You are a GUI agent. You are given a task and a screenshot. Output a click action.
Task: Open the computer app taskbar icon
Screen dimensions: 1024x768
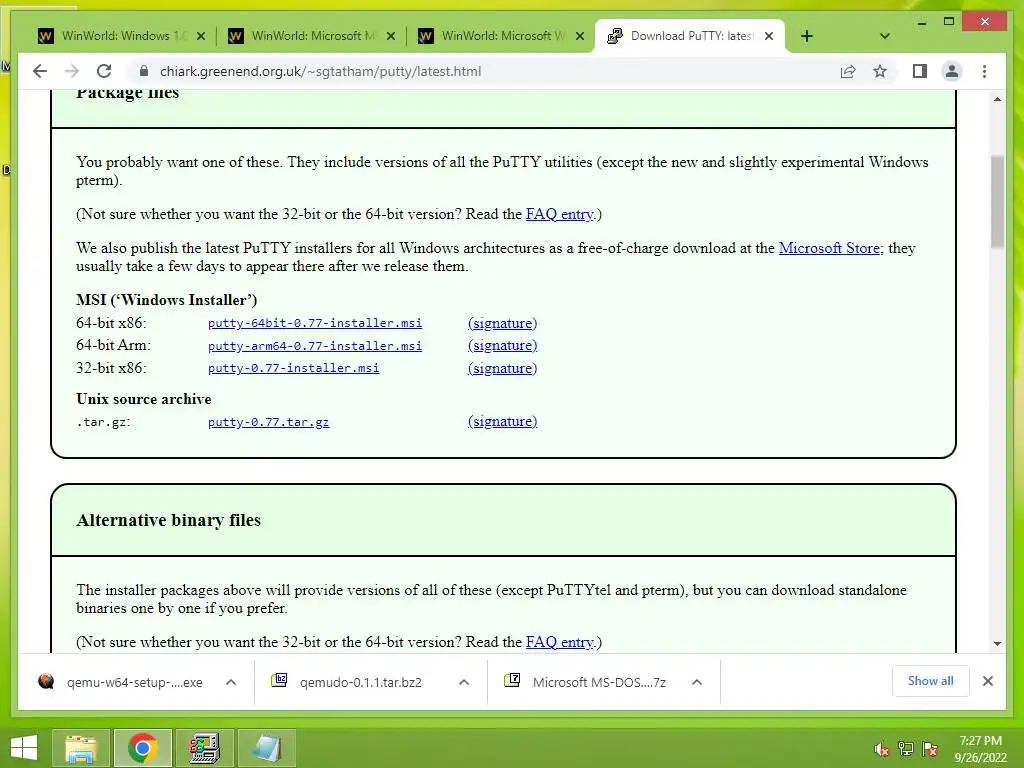pos(204,748)
